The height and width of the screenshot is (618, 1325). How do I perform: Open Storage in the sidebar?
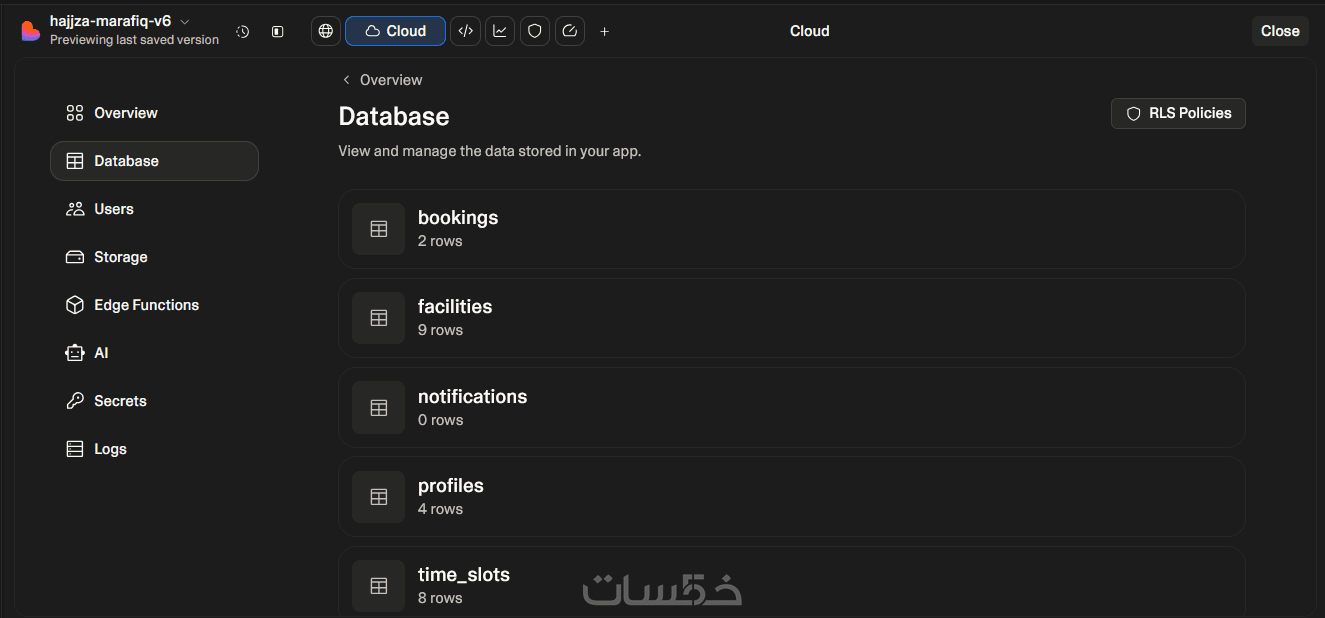[x=120, y=257]
